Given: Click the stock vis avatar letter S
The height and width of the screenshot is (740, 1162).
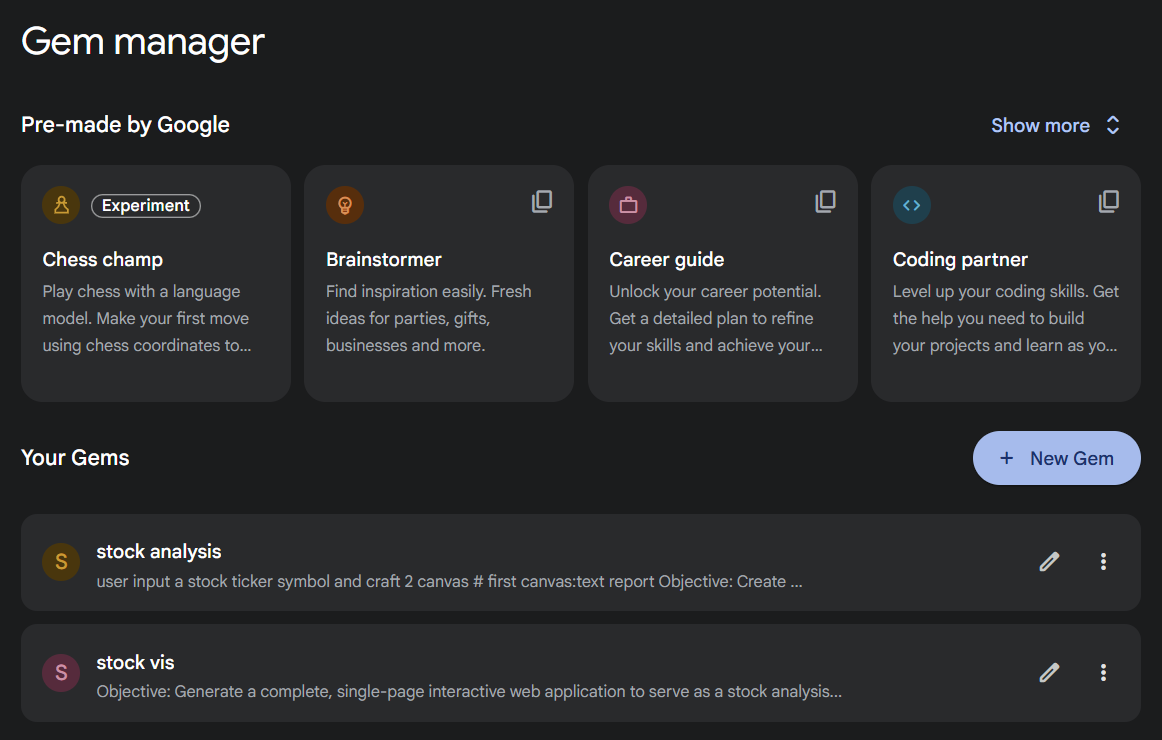Looking at the screenshot, I should pos(61,673).
